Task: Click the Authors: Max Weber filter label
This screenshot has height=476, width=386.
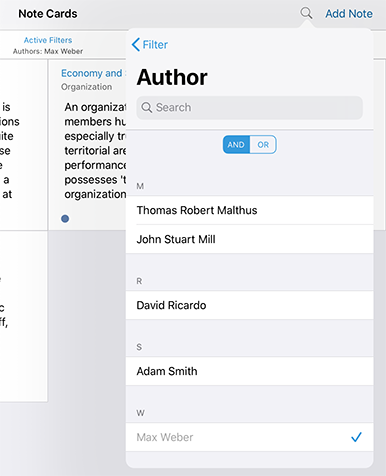Action: pyautogui.click(x=48, y=51)
